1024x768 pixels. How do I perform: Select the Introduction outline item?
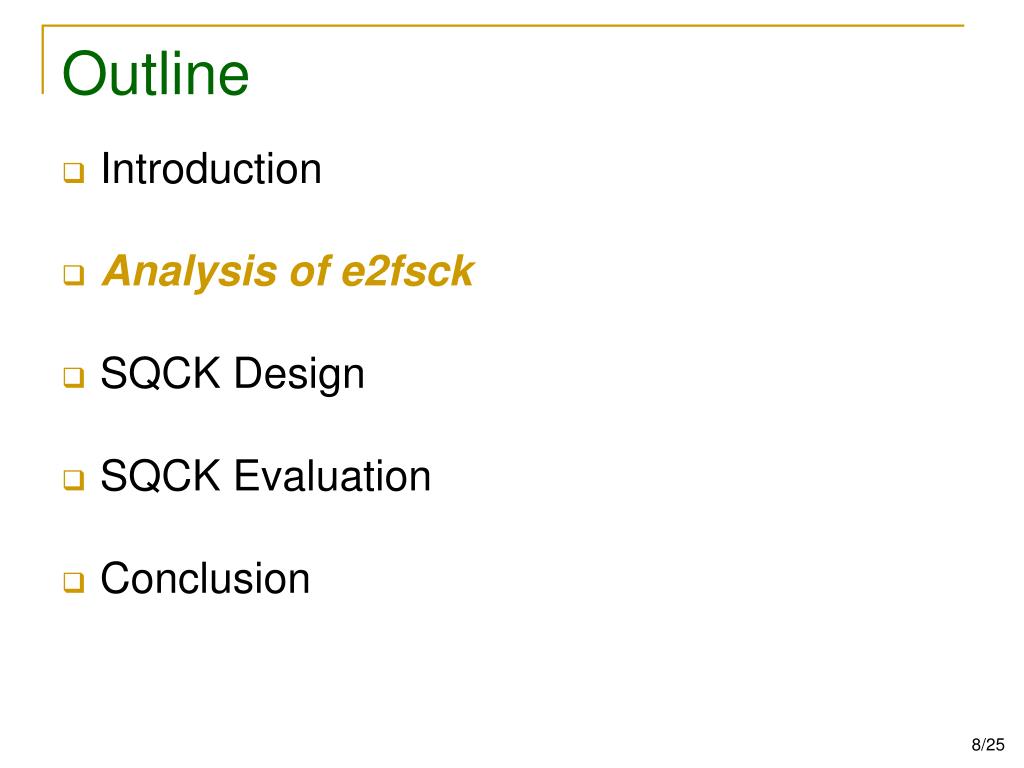211,169
